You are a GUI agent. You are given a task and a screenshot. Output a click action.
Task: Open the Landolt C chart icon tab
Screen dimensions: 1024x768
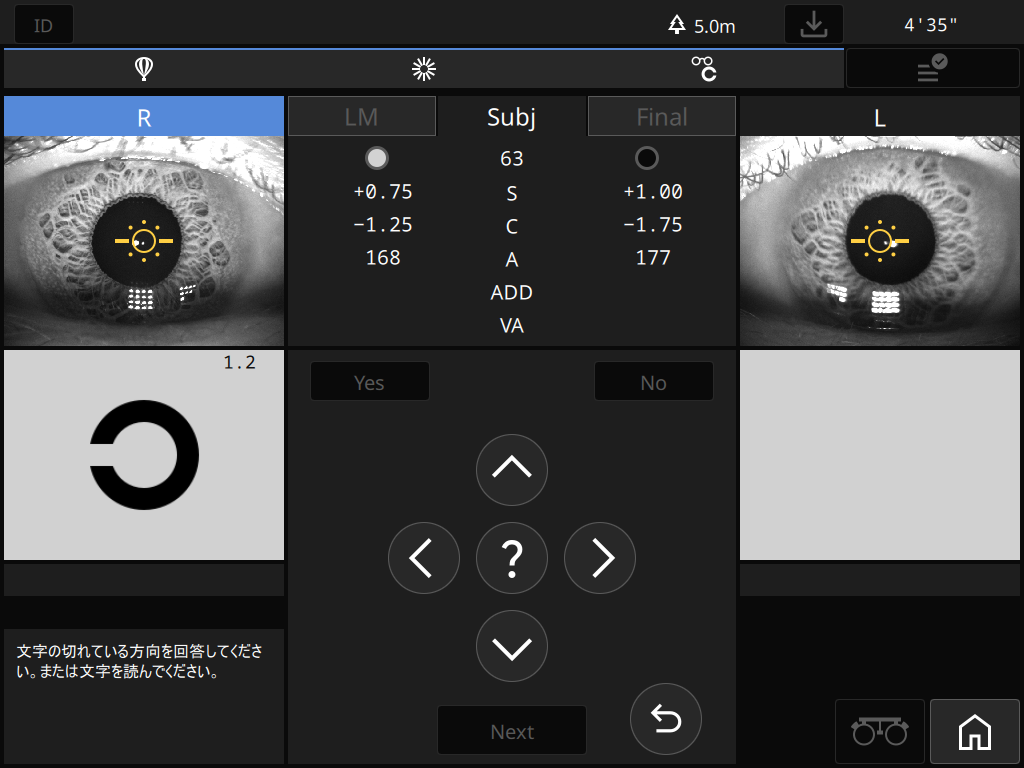704,69
